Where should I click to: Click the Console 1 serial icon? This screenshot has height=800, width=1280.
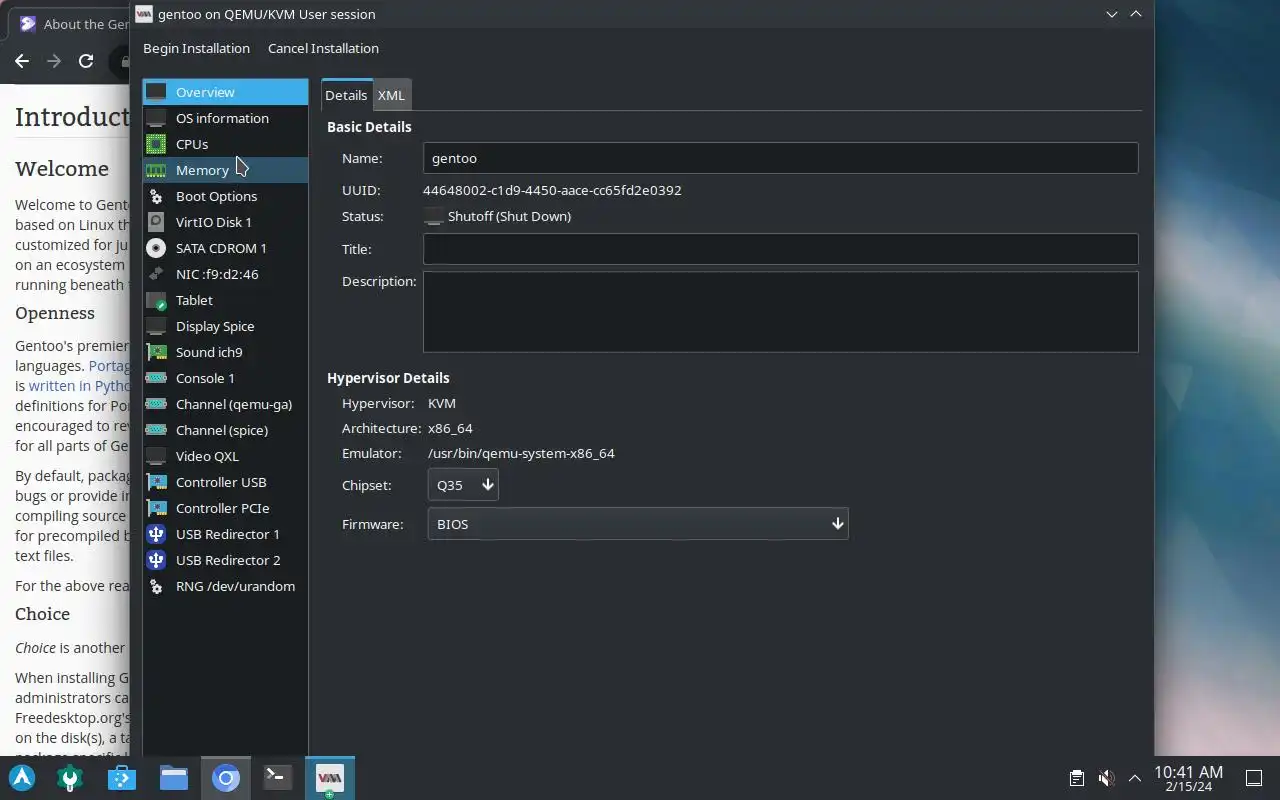[x=156, y=378]
